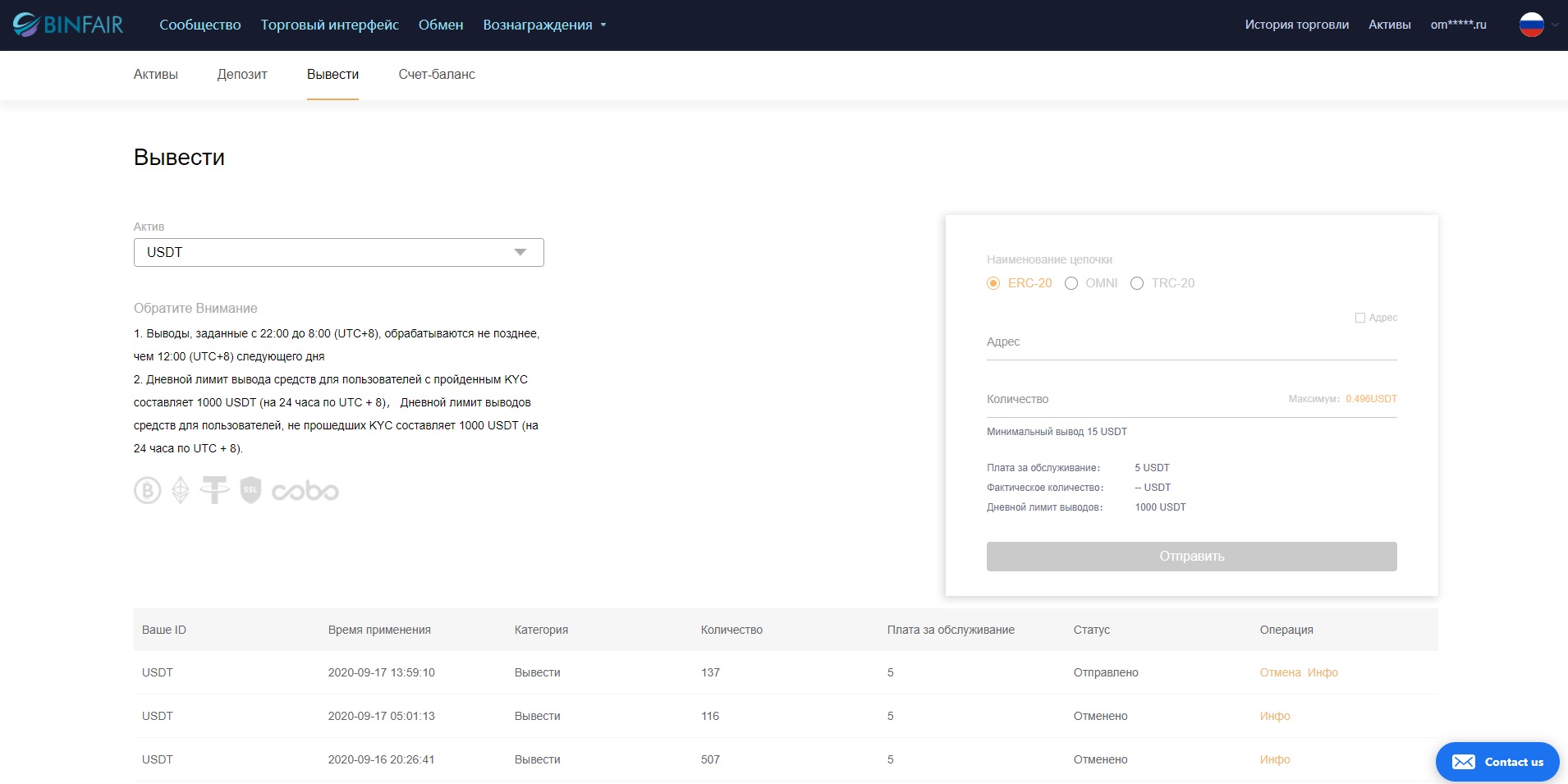The image size is (1568, 784).
Task: Click the Tether T icon
Action: pyautogui.click(x=214, y=490)
